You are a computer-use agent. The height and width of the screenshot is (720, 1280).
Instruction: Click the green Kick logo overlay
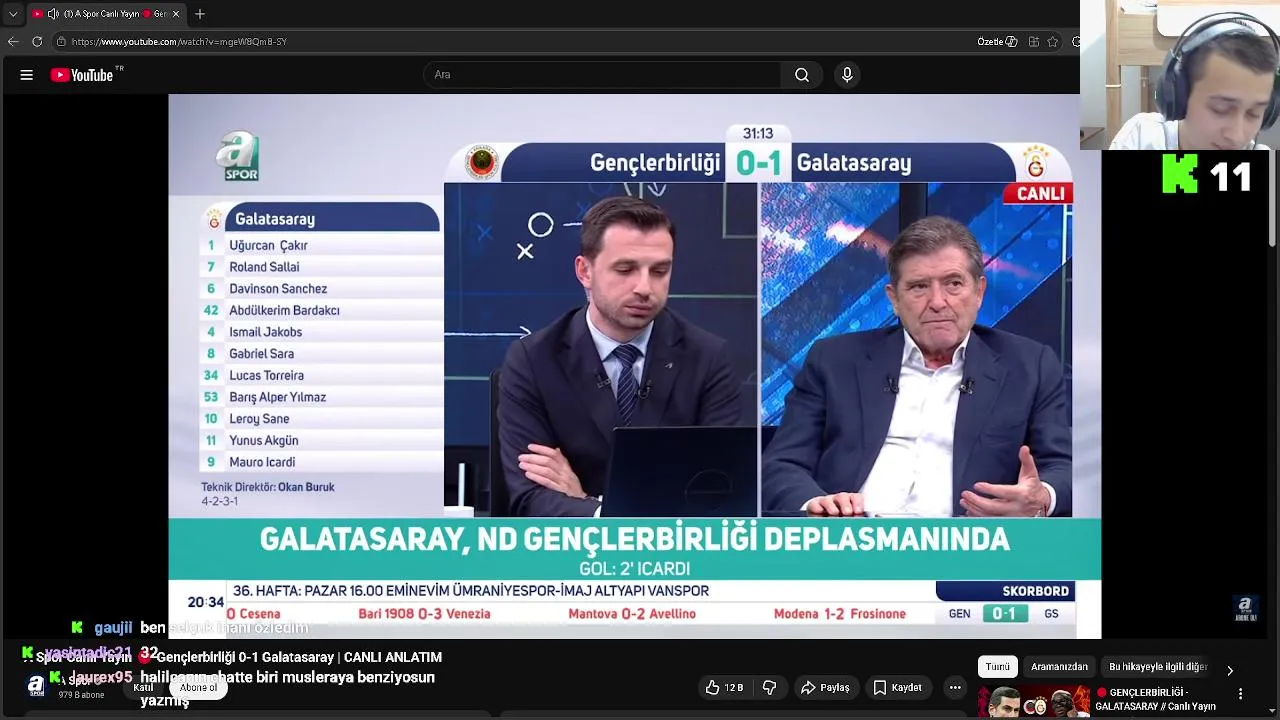(1180, 174)
